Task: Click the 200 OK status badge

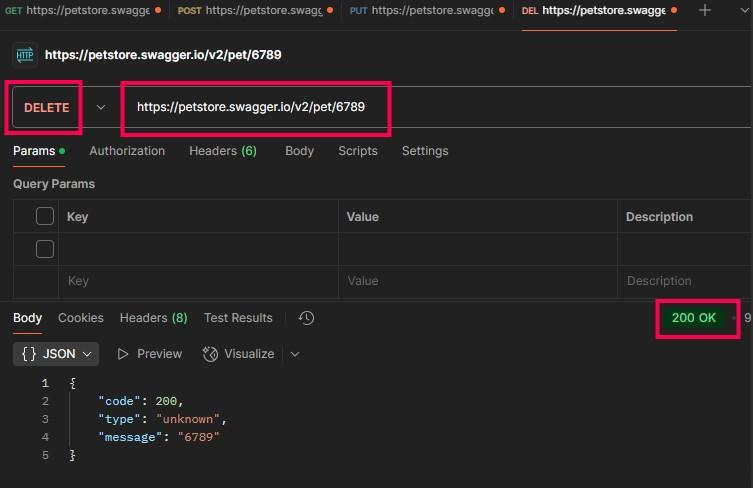Action: [693, 318]
